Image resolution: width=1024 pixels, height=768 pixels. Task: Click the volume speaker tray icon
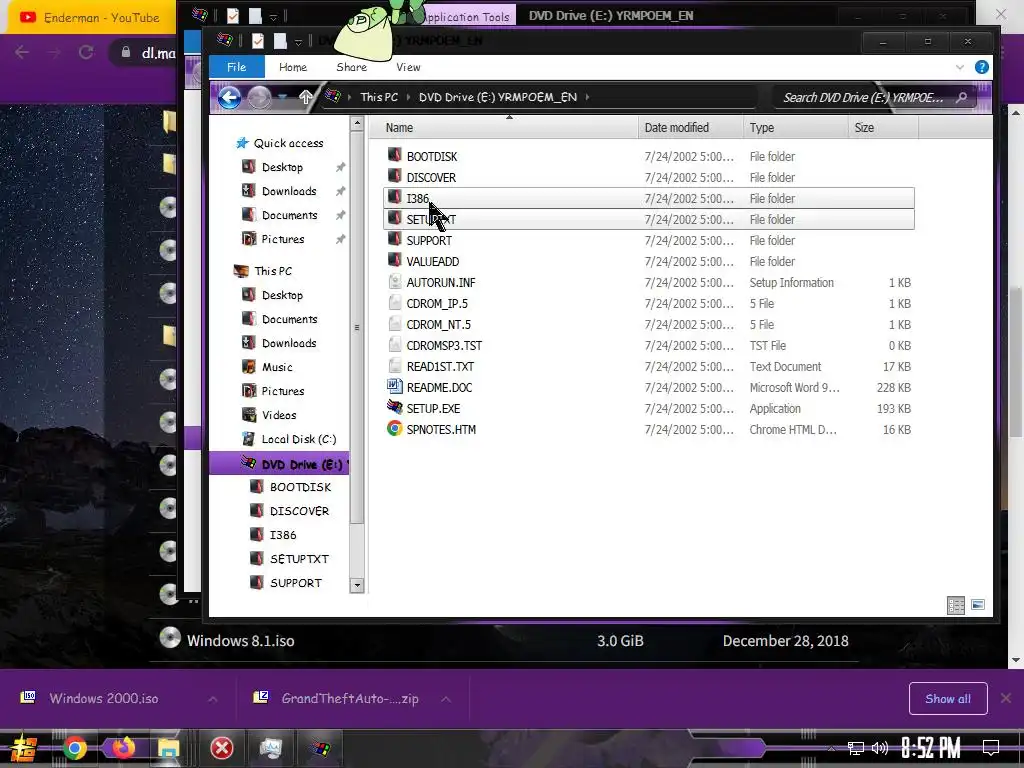(x=880, y=748)
